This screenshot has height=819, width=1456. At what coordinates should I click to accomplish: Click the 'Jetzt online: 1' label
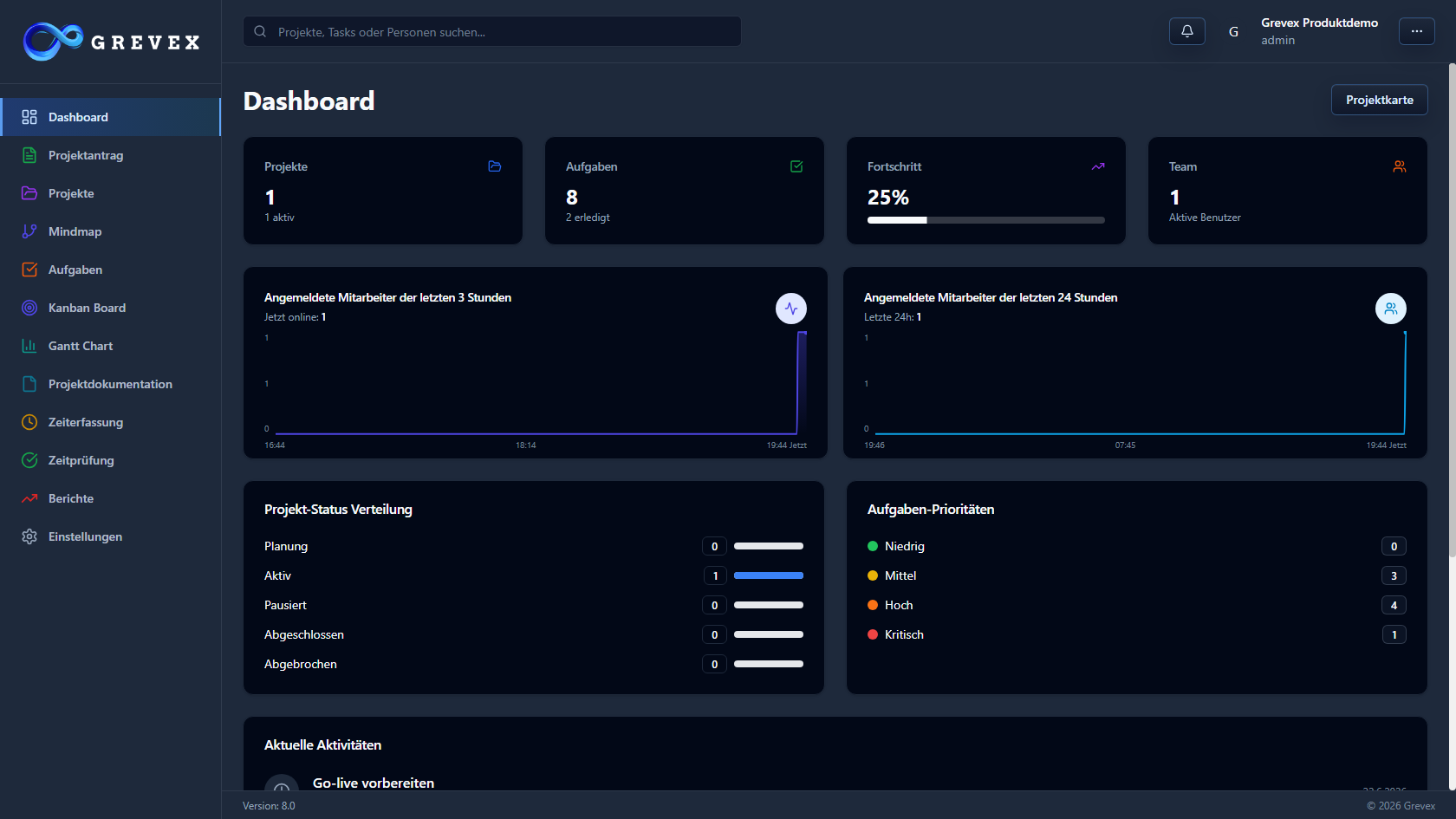pos(296,317)
